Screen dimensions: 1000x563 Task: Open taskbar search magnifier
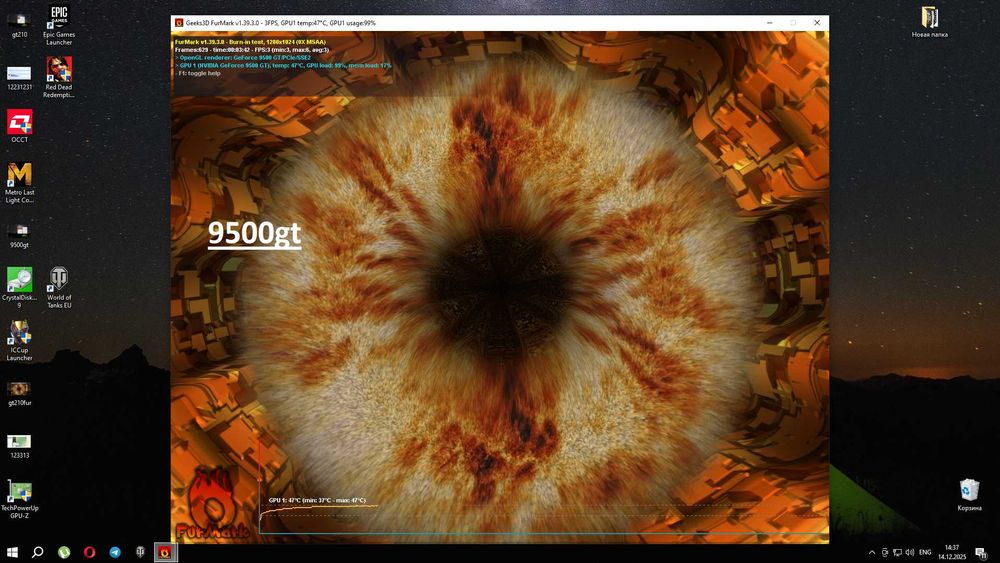(x=38, y=552)
